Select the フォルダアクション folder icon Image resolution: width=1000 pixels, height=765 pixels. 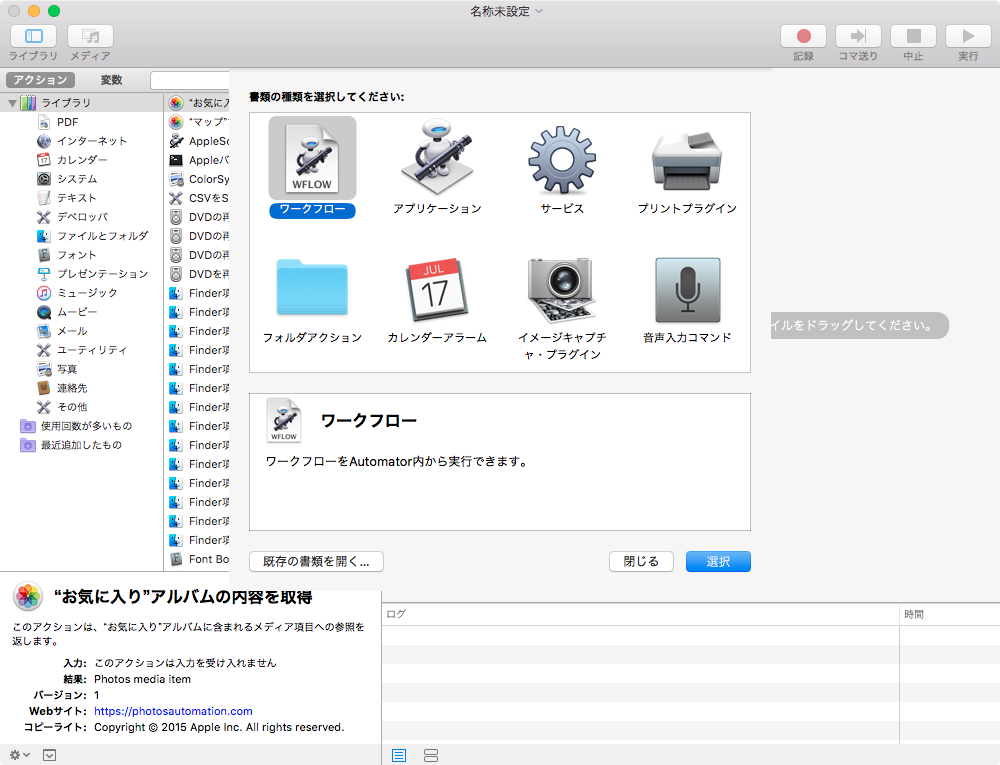[x=312, y=289]
